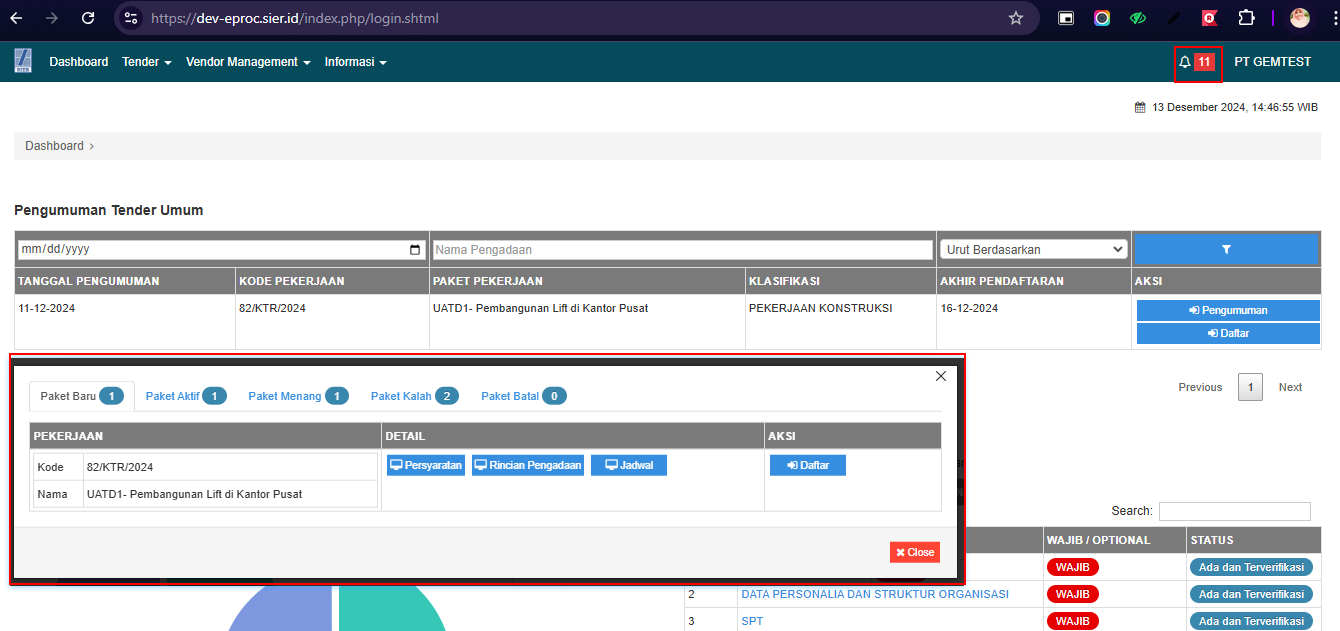The width and height of the screenshot is (1340, 631).
Task: Switch to the Paket Menang tab
Action: coord(297,396)
